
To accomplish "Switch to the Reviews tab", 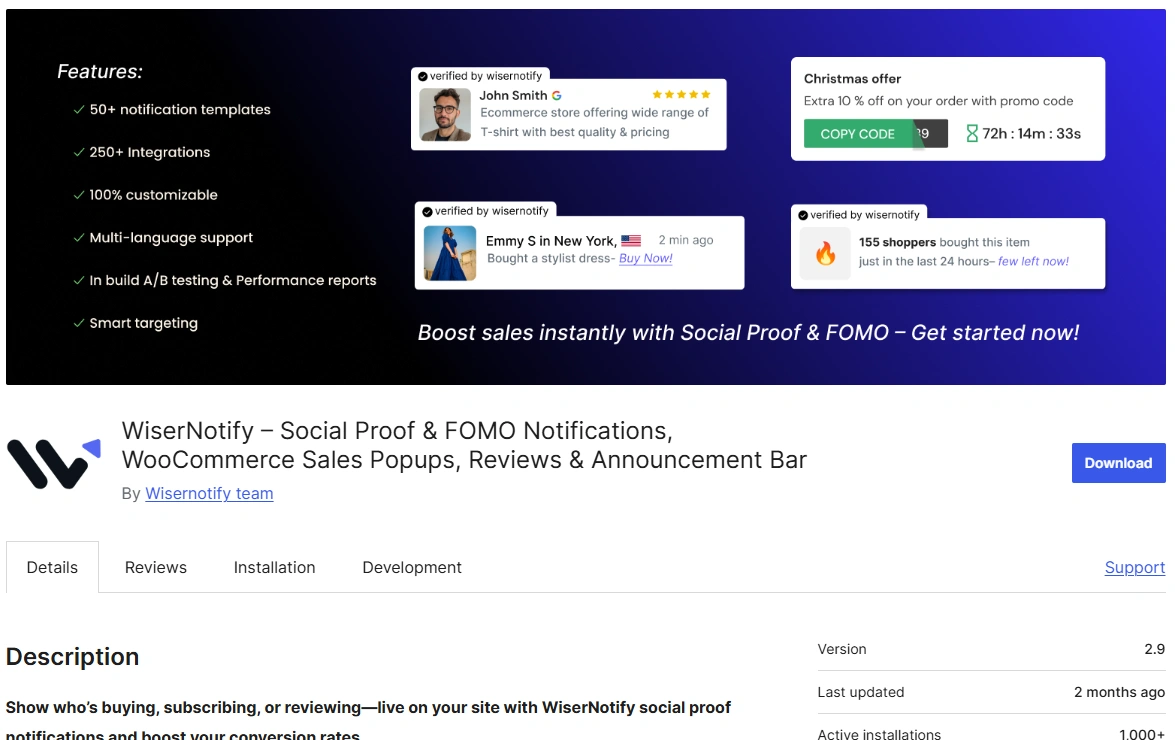I will (x=156, y=567).
